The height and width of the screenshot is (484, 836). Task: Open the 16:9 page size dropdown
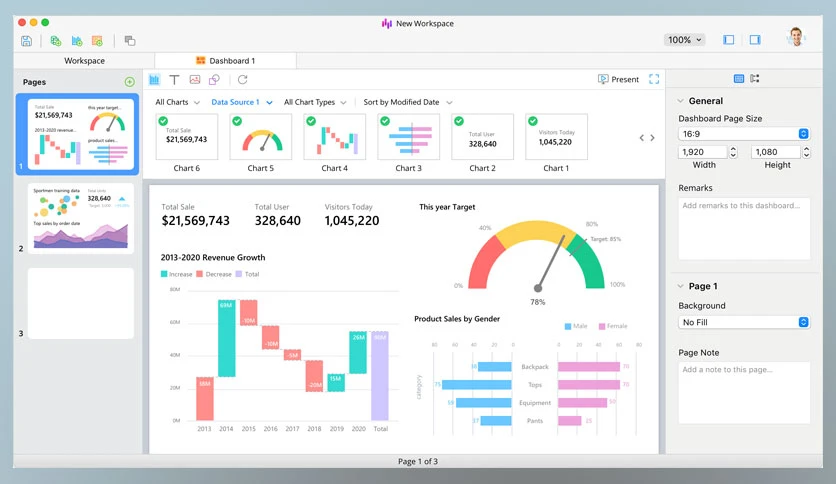tap(744, 134)
